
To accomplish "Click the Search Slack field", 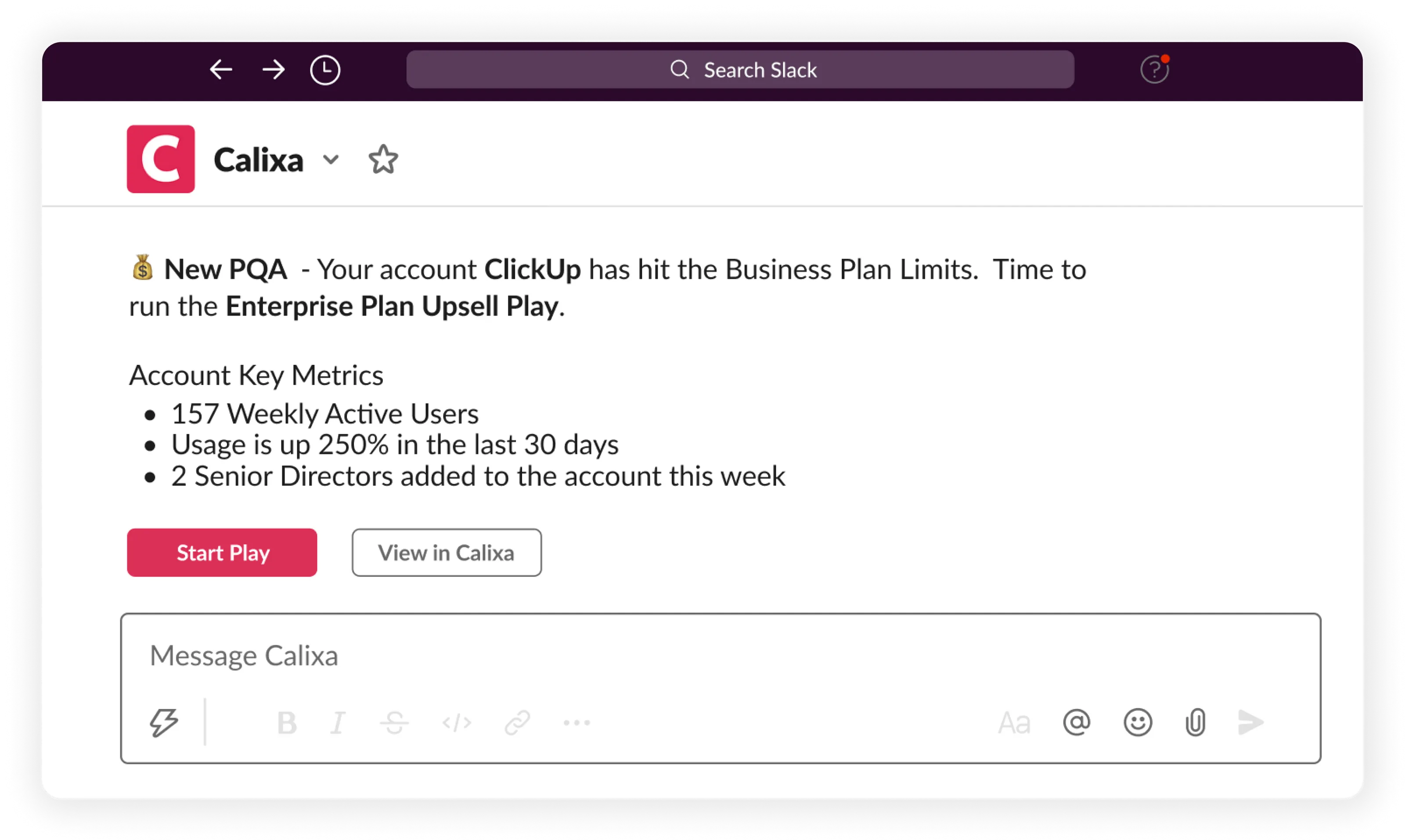I will coord(740,70).
